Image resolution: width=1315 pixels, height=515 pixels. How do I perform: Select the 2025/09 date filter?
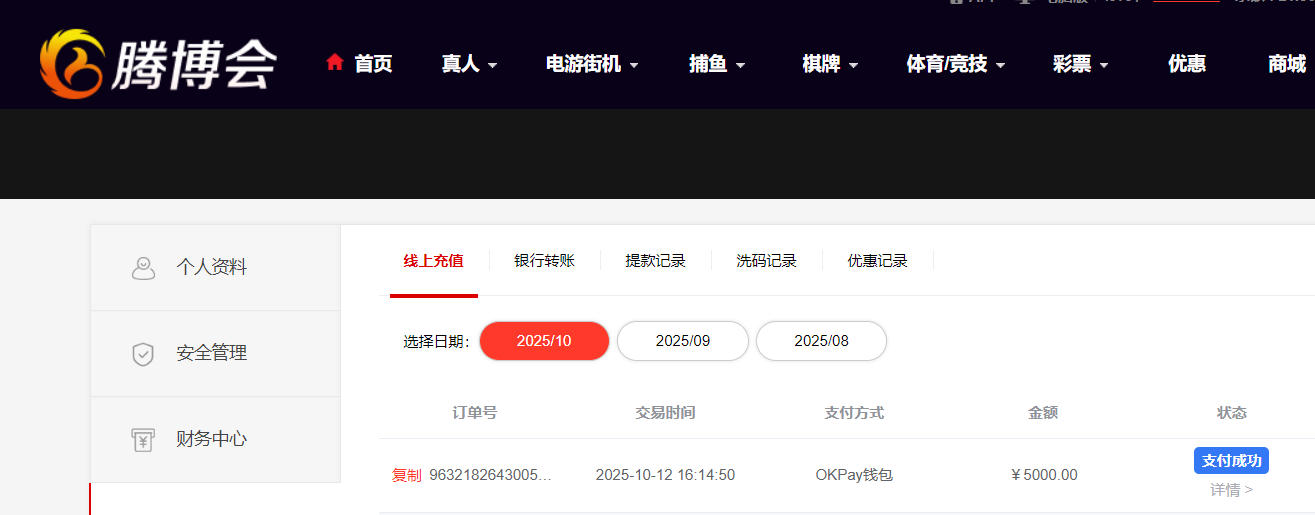(683, 341)
